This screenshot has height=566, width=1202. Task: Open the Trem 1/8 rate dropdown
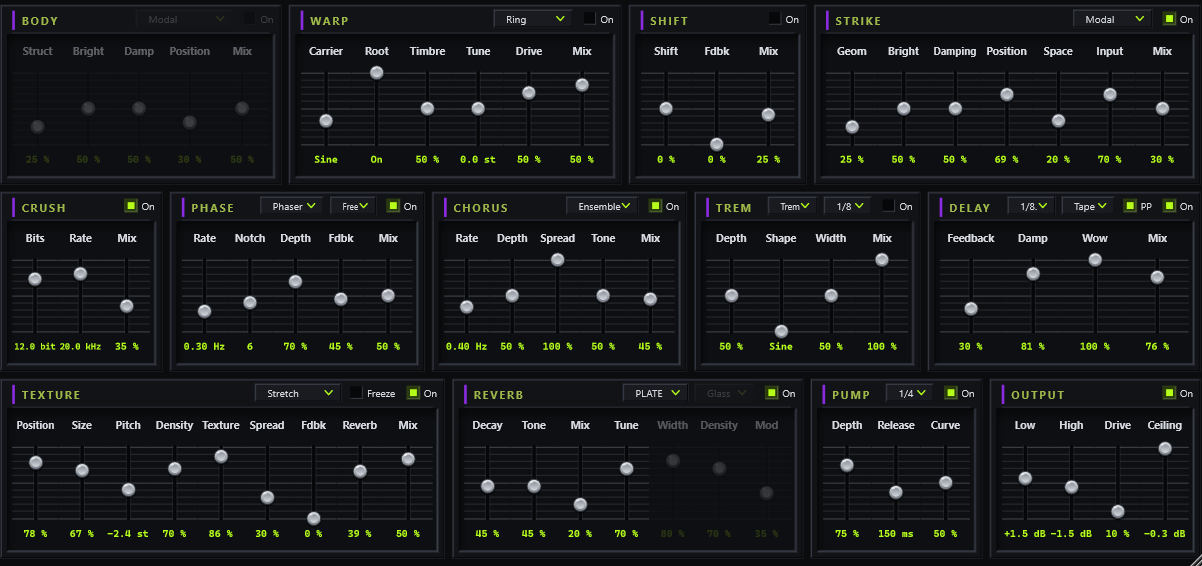coord(847,206)
